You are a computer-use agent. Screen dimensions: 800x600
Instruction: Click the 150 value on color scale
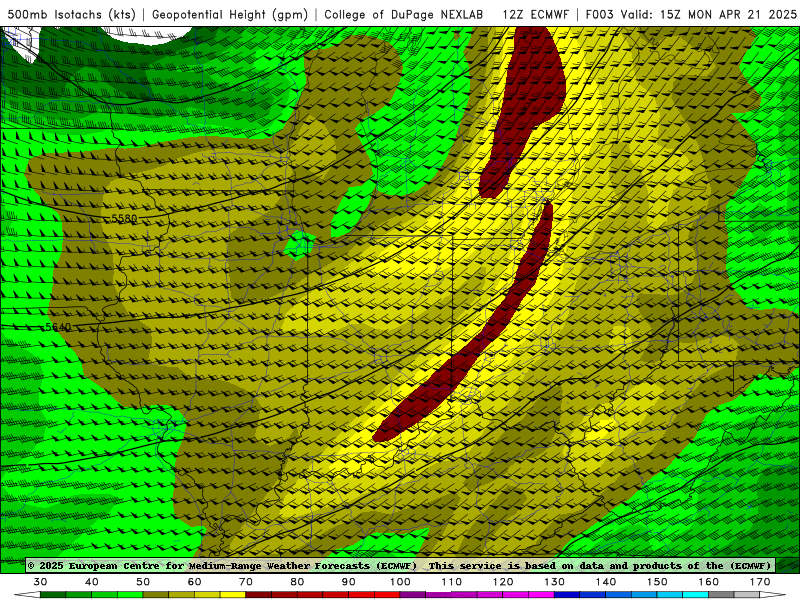coord(658,582)
